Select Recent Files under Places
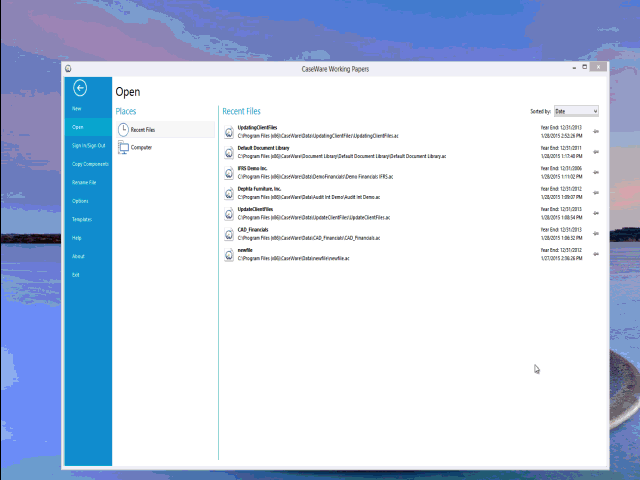The image size is (640, 480). pos(165,129)
